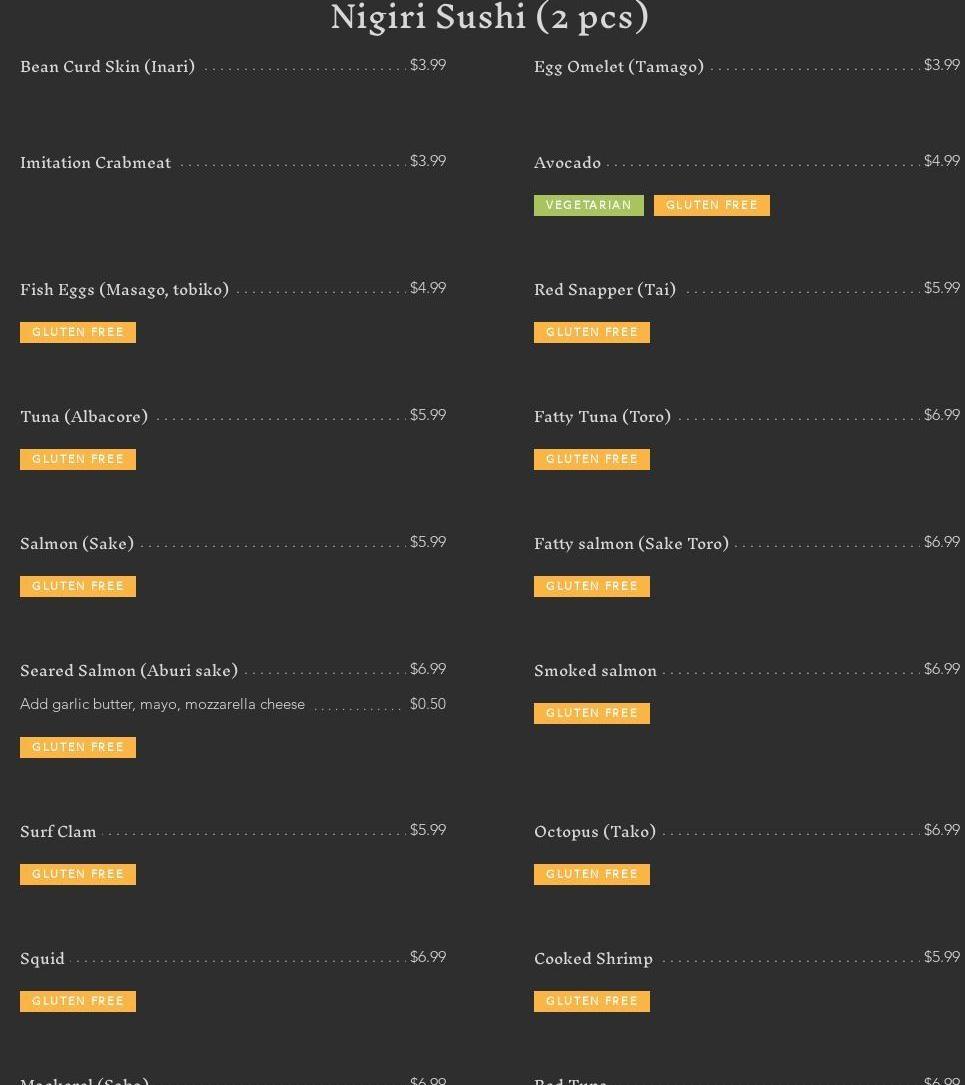
Task: Choose the Fatty Tuna (Toro) item
Action: (602, 417)
